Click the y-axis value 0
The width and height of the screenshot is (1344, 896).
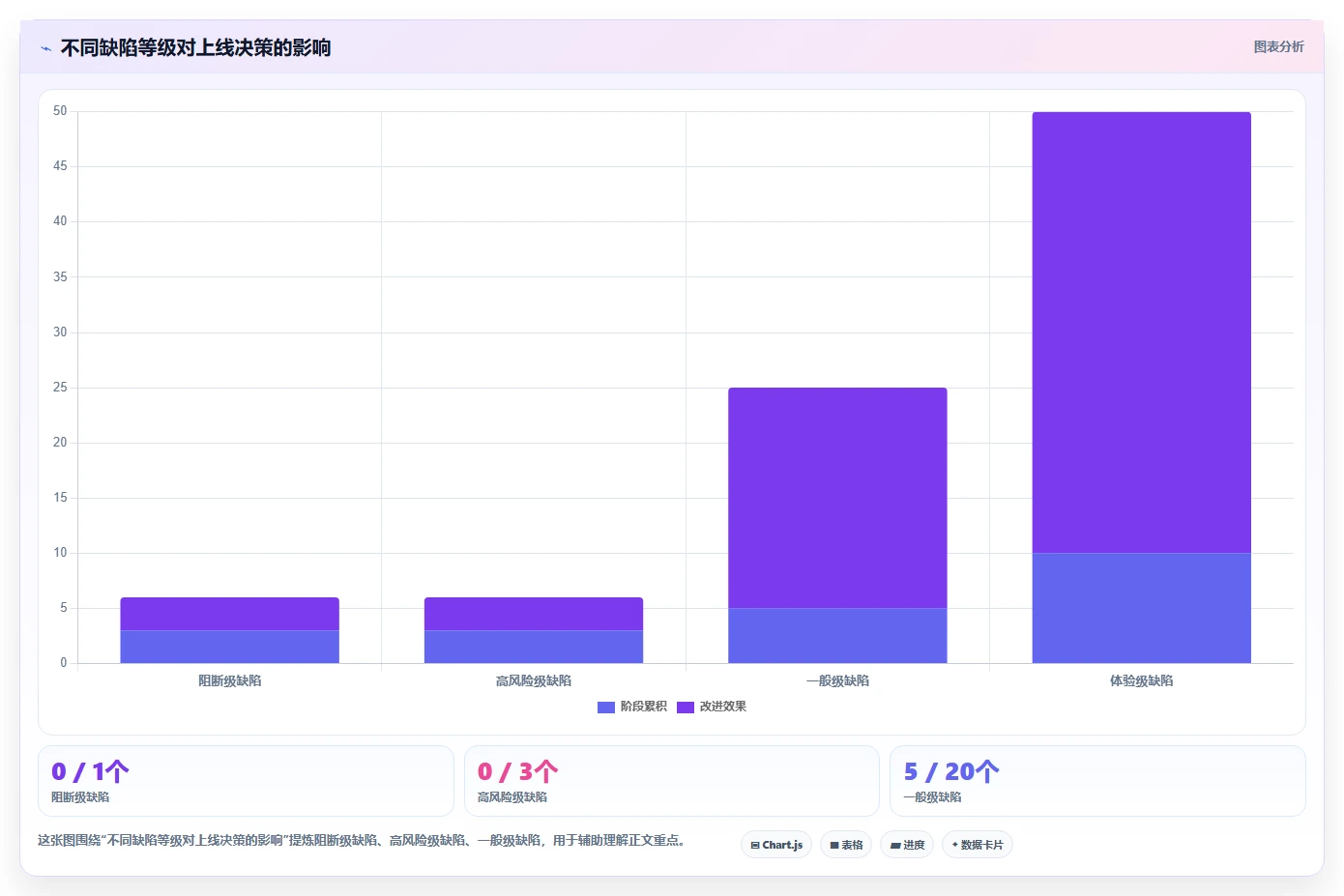coord(64,663)
